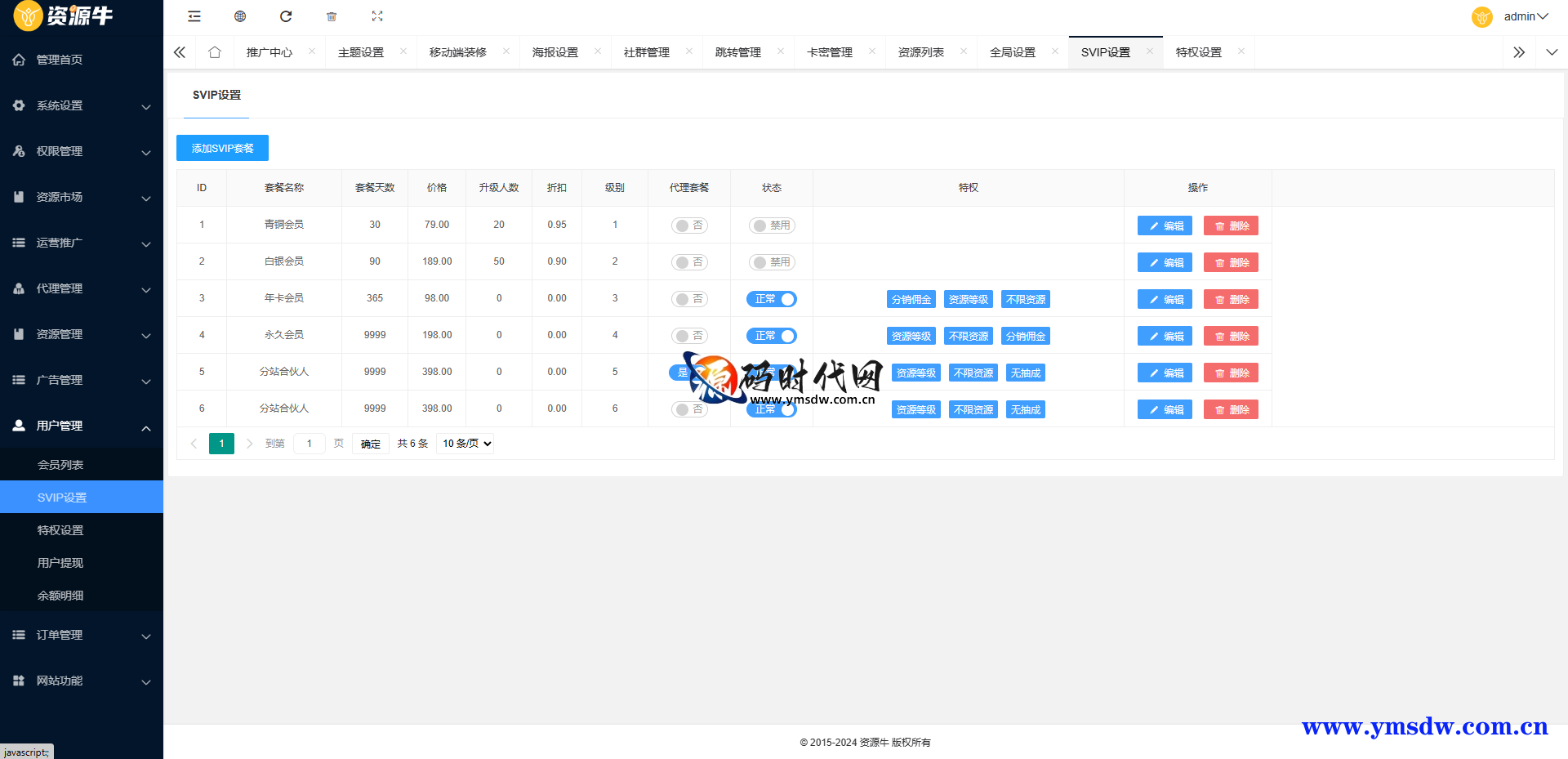Click the trash clear-cache icon in top toolbar
Image resolution: width=1568 pixels, height=759 pixels.
332,16
